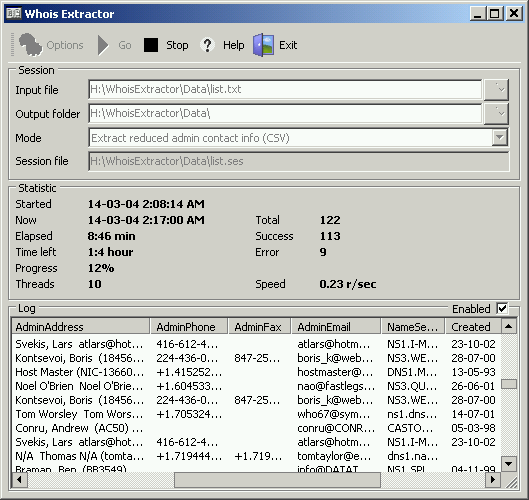Click the Output folder path field
The image size is (529, 500).
(285, 113)
